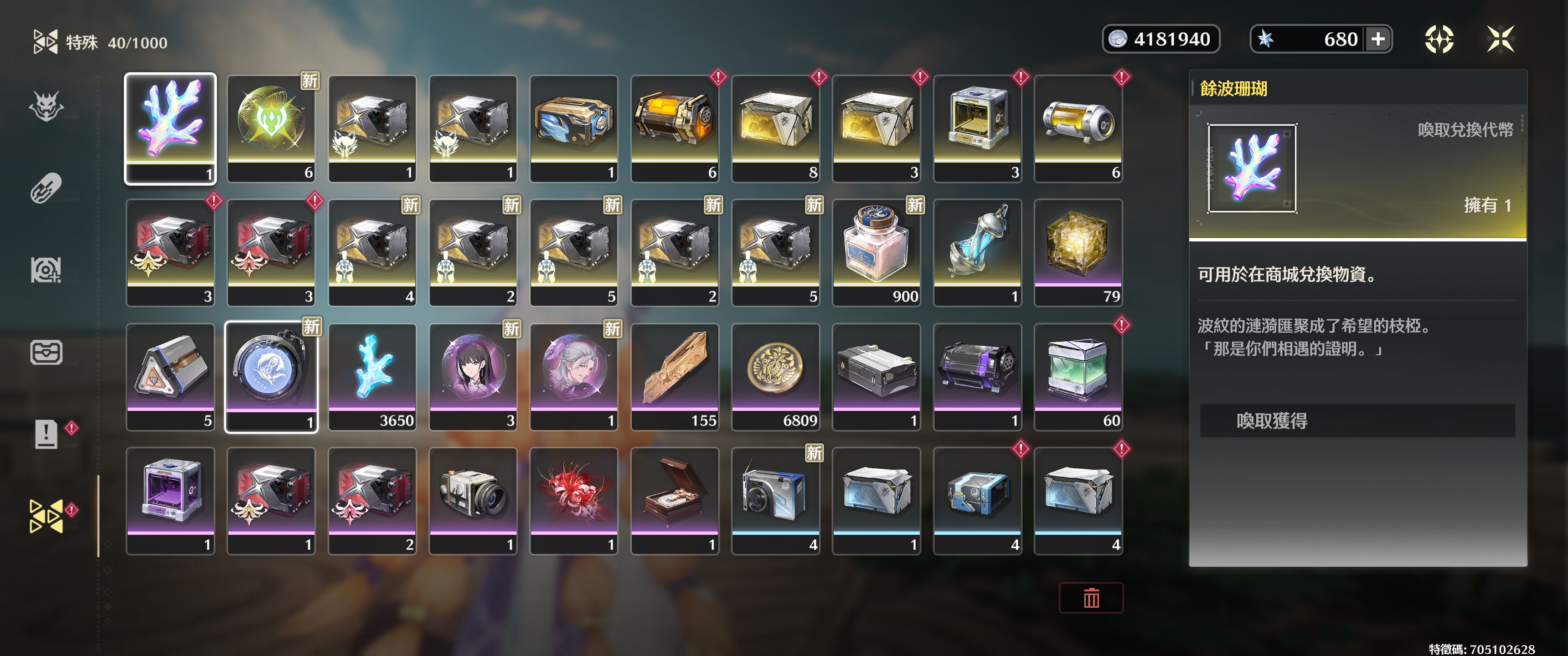
Task: Close the inventory with the X icon
Action: click(1501, 39)
